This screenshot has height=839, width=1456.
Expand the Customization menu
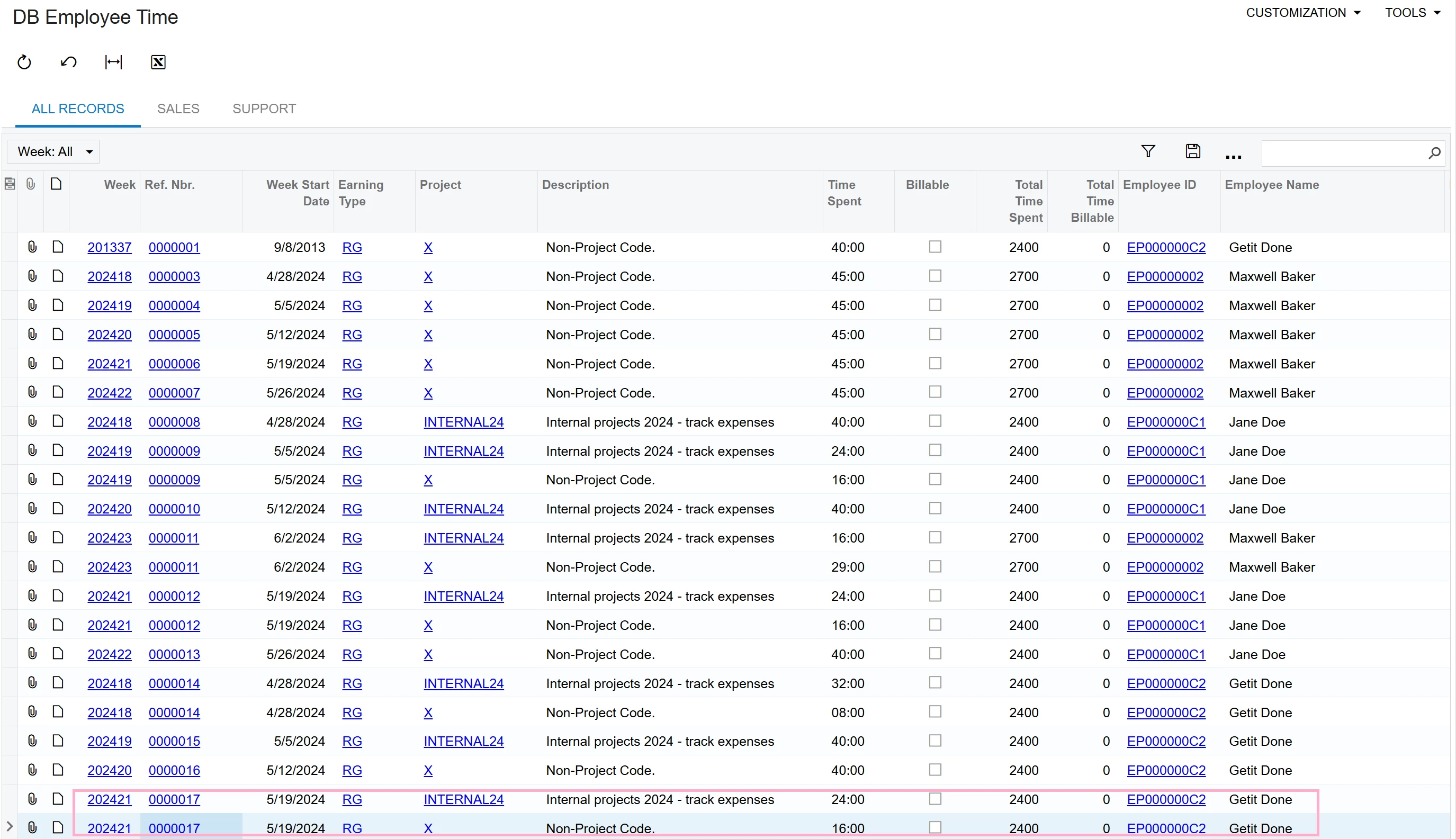[1303, 13]
